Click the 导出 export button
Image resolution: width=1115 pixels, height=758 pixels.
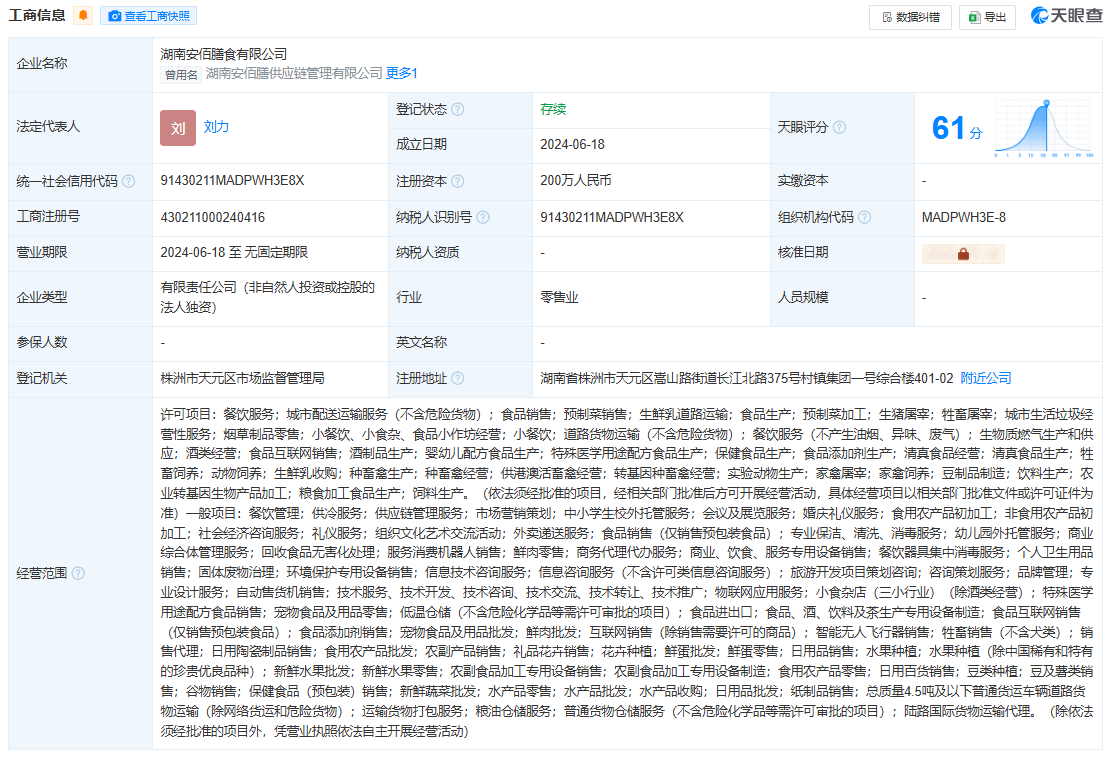click(987, 17)
